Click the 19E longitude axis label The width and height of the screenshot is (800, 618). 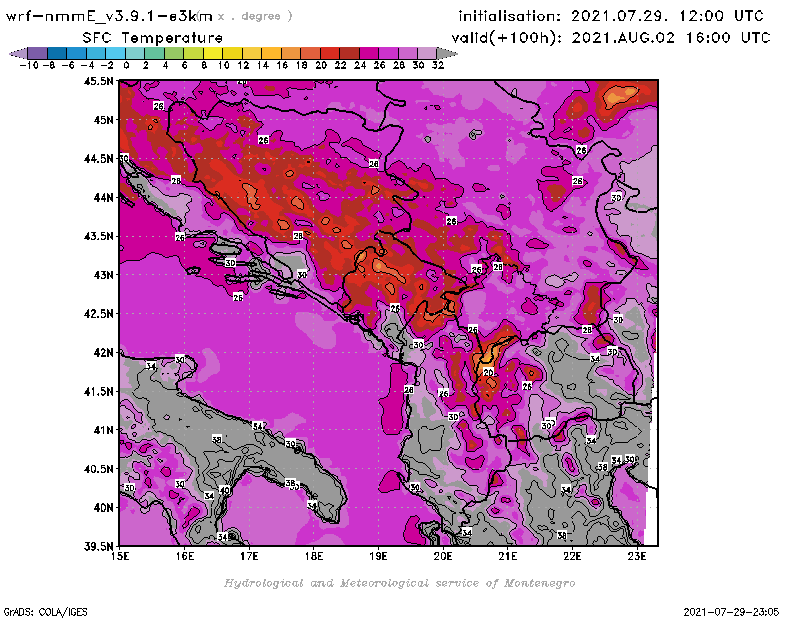[378, 557]
